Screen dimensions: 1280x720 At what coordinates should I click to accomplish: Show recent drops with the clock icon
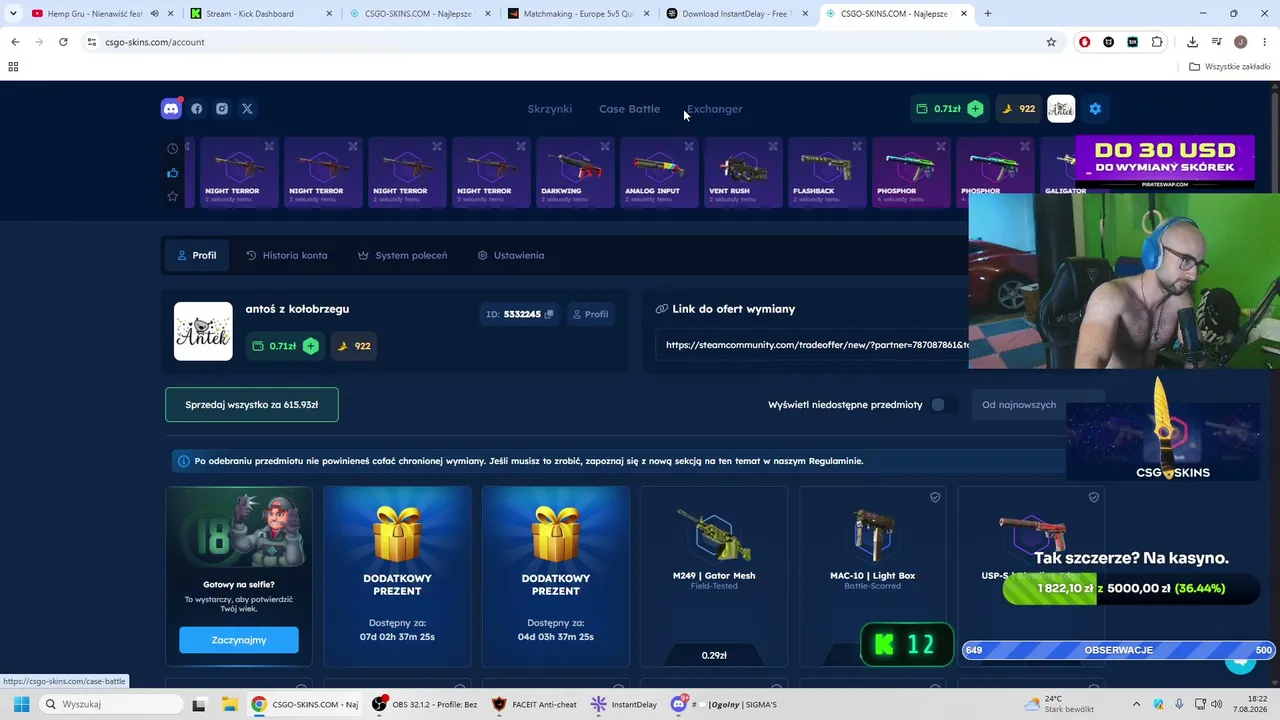coord(172,149)
